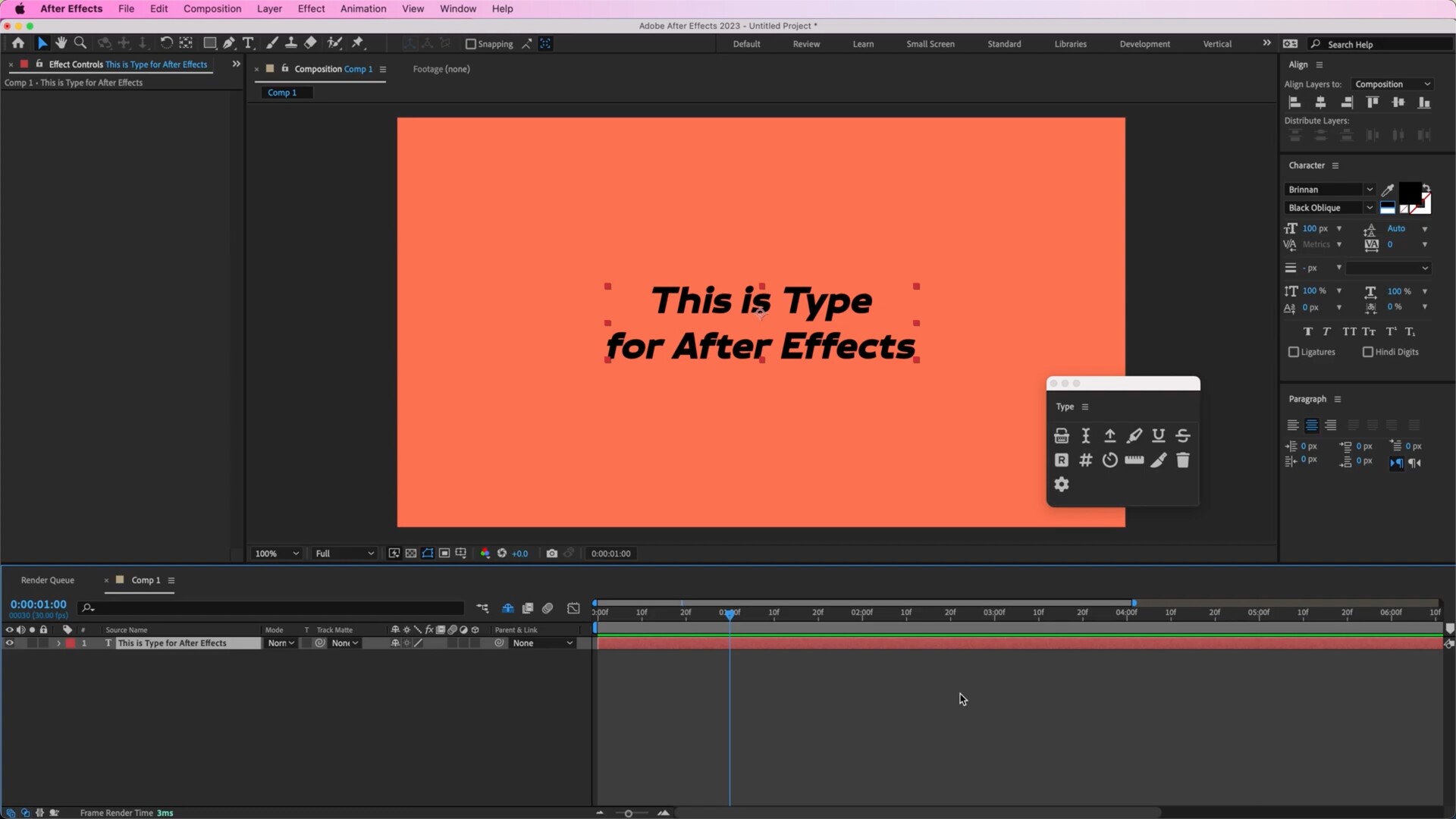Activate the Horizontal Type tool
This screenshot has width=1456, height=819.
(x=248, y=43)
